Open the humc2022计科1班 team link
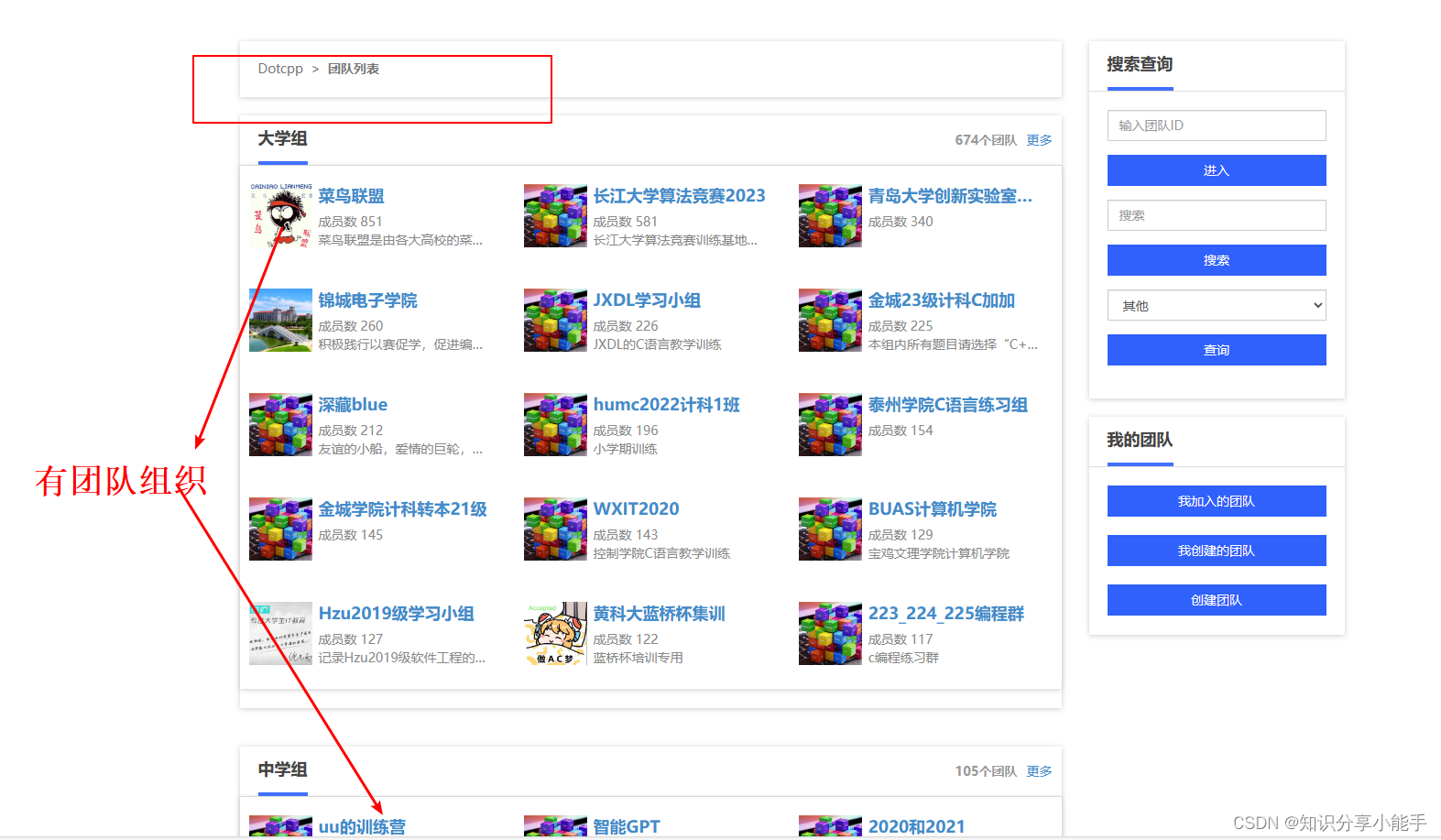This screenshot has height=840, width=1441. (666, 405)
